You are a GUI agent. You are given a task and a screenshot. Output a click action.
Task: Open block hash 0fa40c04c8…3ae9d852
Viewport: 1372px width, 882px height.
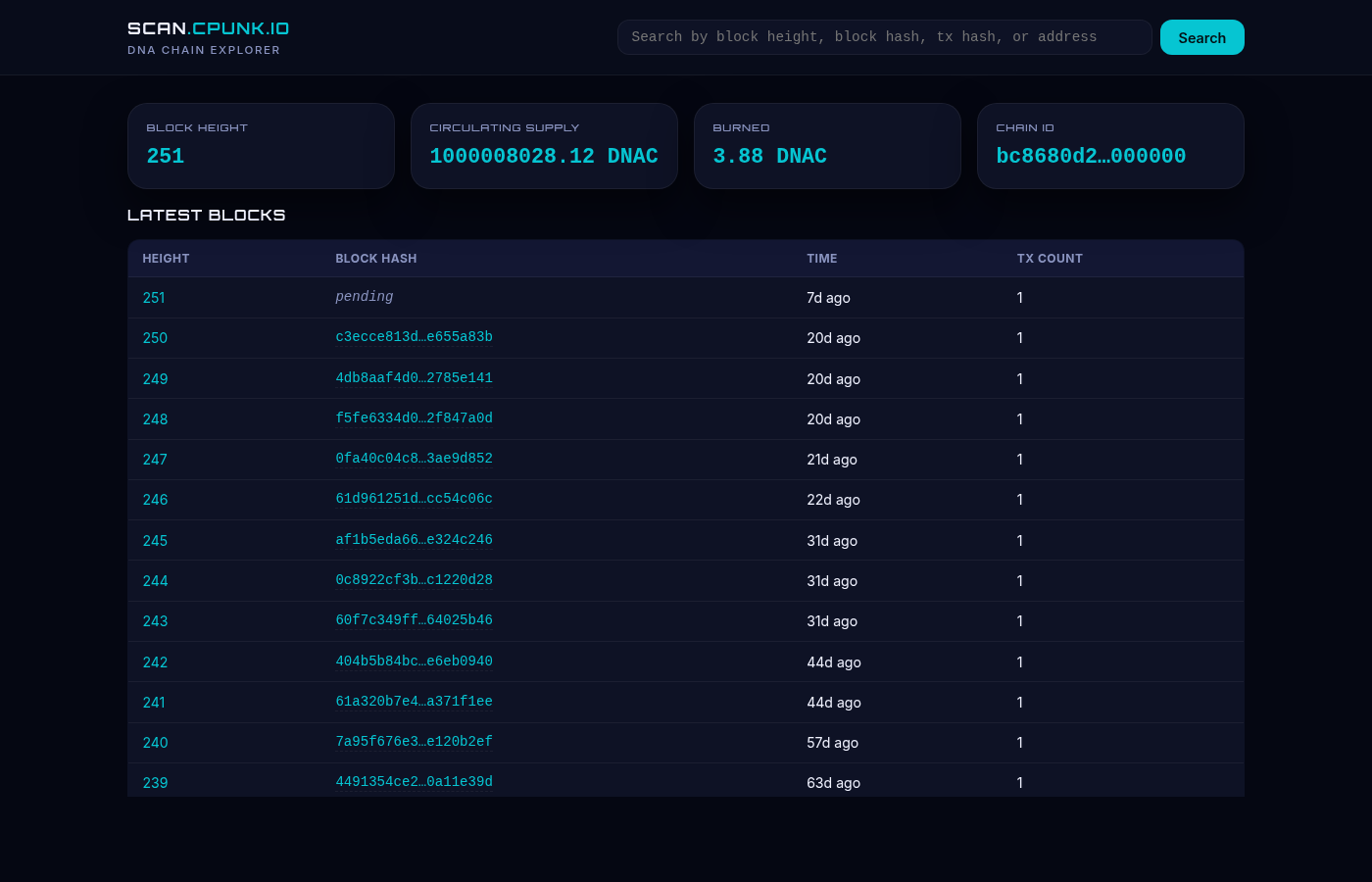pyautogui.click(x=414, y=459)
